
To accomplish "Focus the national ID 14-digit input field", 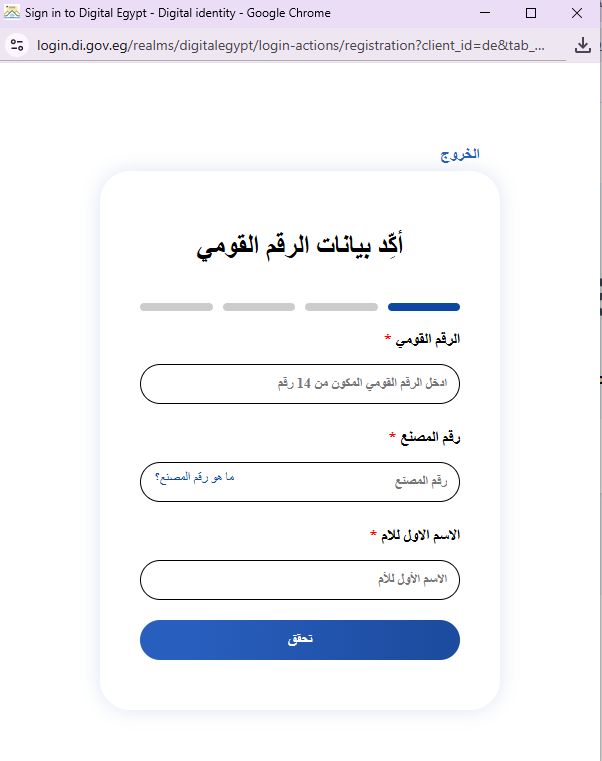I will click(x=300, y=384).
